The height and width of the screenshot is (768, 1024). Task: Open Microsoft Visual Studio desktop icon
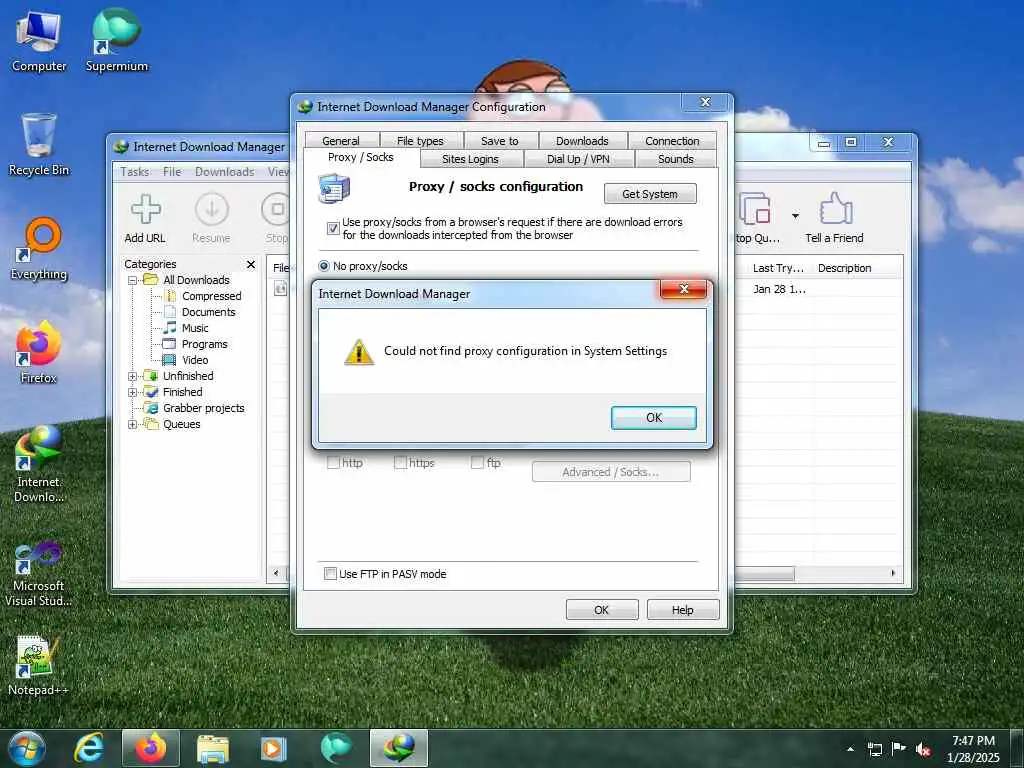39,573
